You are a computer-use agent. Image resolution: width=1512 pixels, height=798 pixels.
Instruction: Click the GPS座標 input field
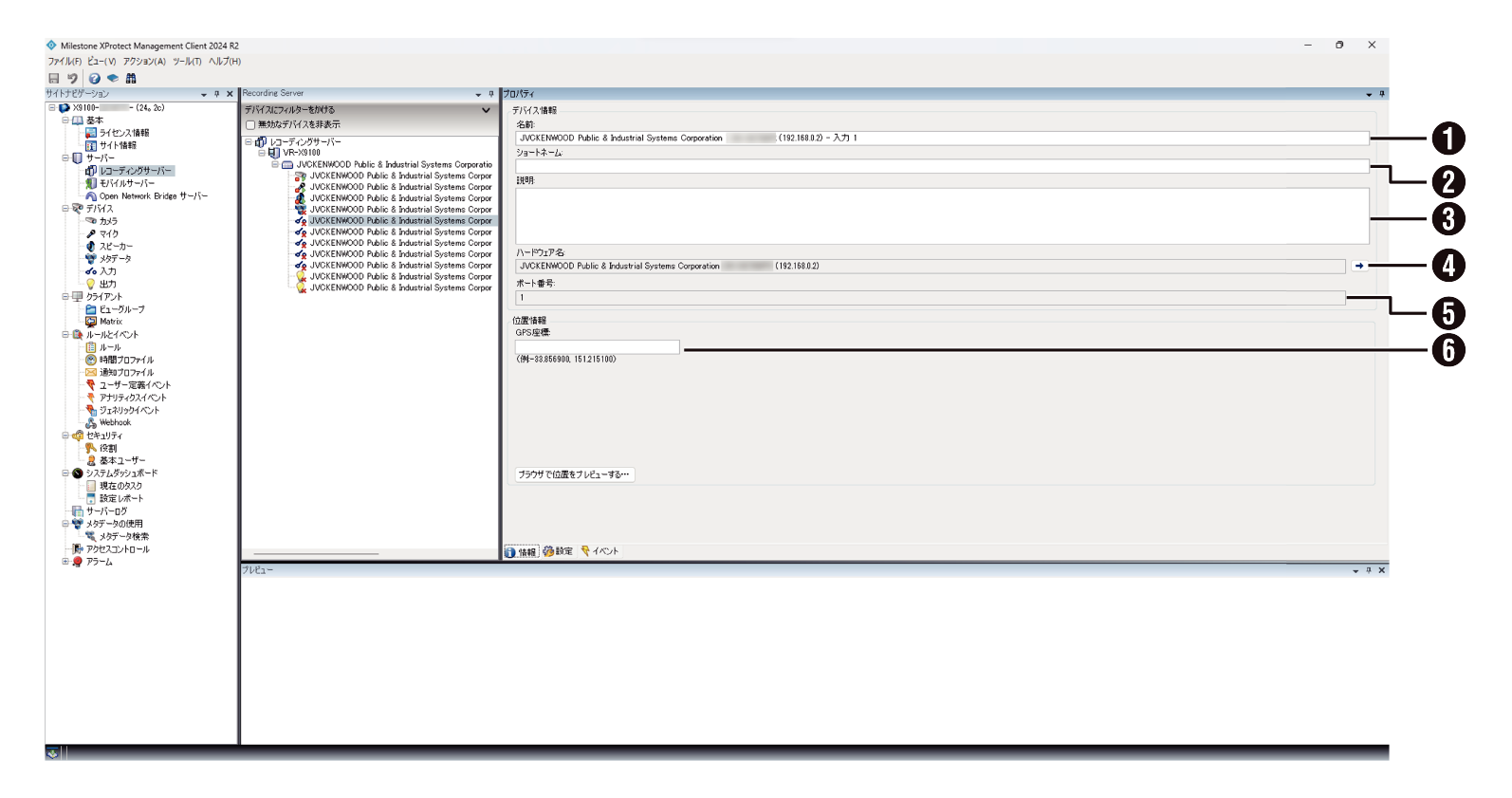[598, 347]
